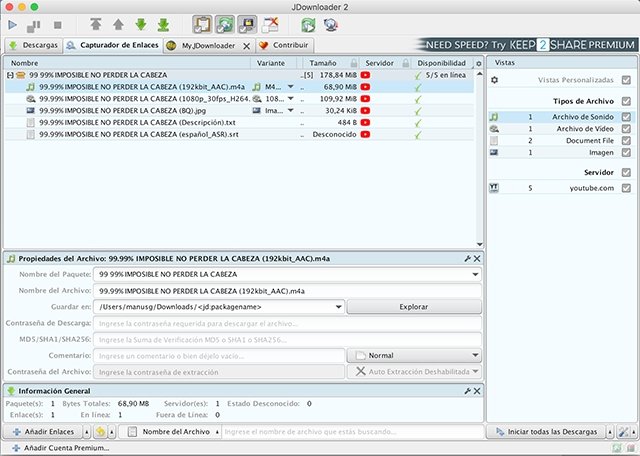
Task: Expand the Guardar en path dropdown
Action: [339, 307]
